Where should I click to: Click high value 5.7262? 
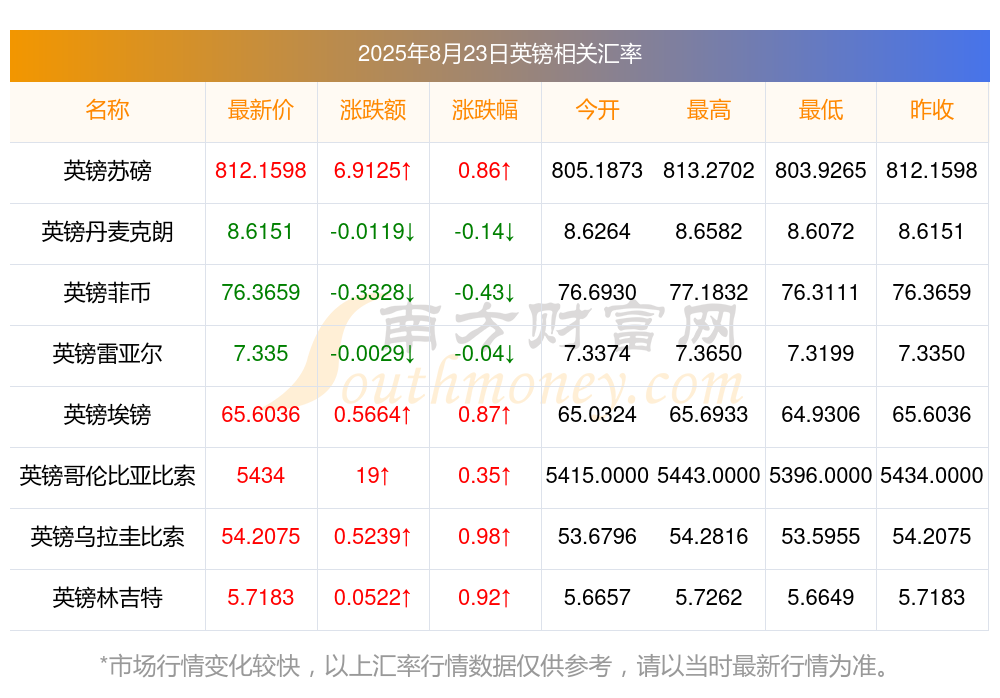pos(709,598)
